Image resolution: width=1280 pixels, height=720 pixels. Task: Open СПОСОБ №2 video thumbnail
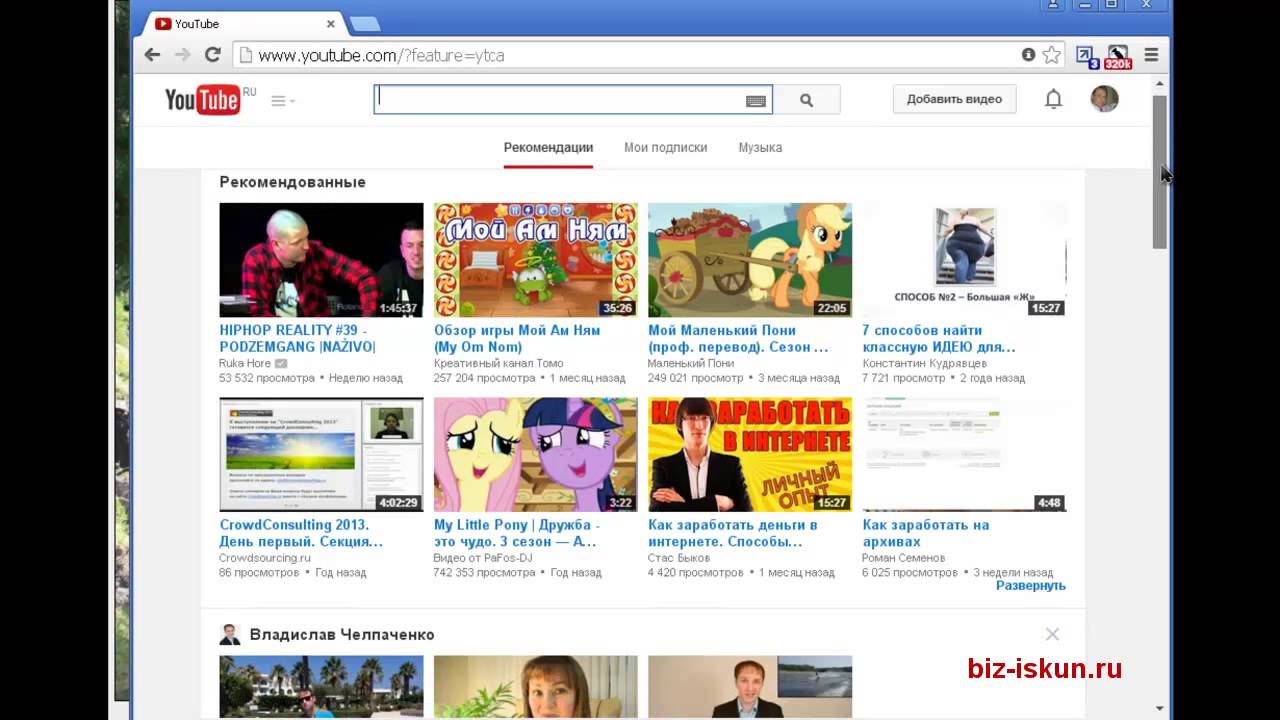pyautogui.click(x=964, y=260)
